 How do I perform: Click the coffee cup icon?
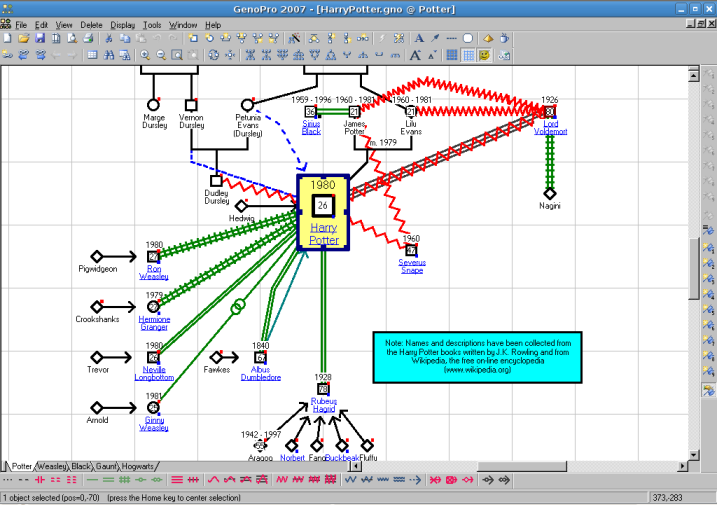[504, 39]
